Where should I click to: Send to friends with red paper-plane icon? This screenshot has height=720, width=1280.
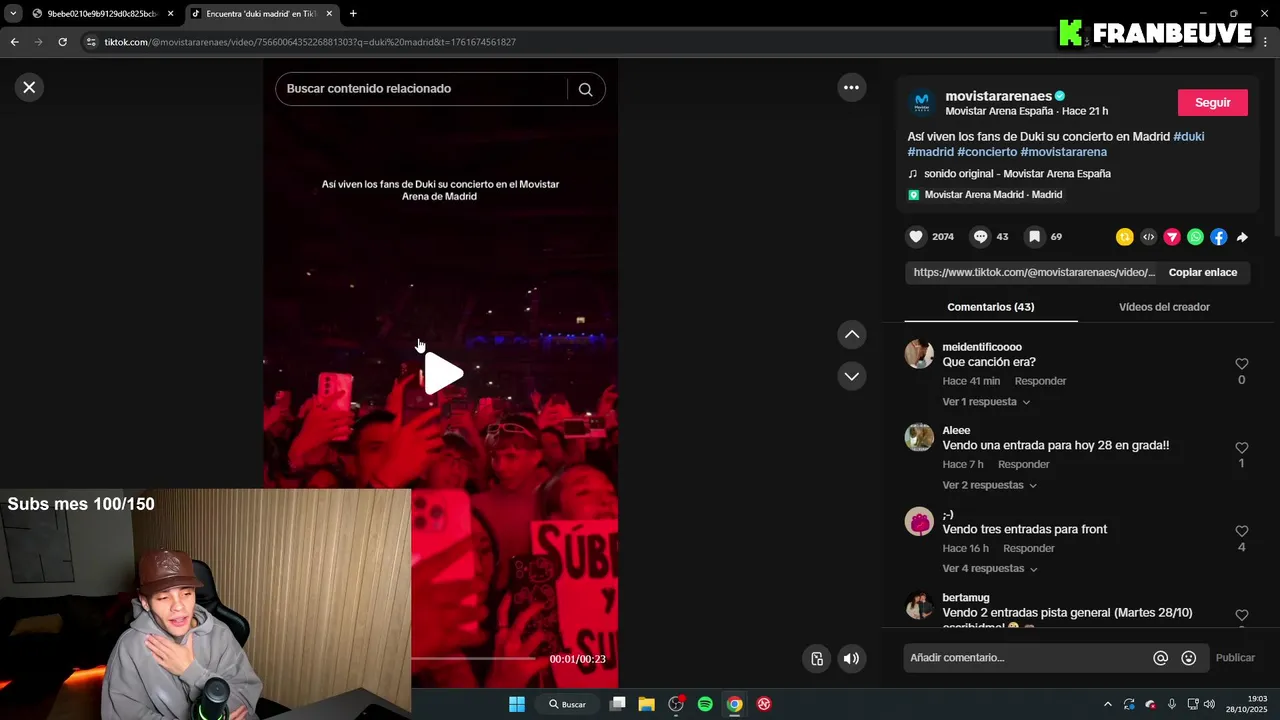pyautogui.click(x=1172, y=237)
